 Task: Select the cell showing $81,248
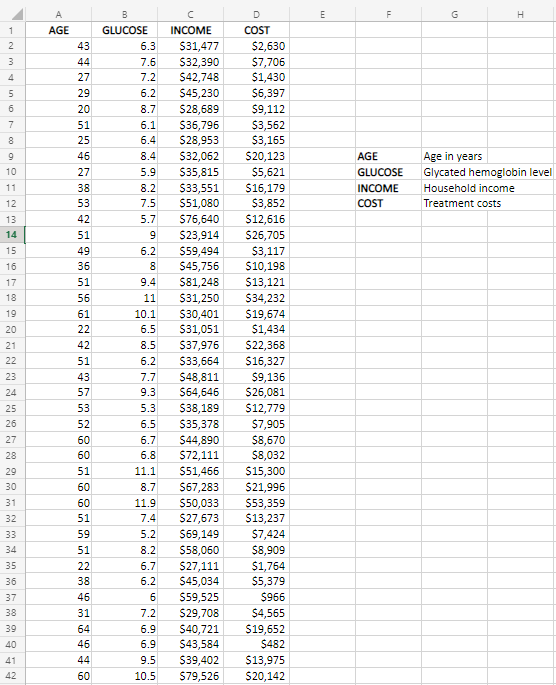click(x=190, y=282)
